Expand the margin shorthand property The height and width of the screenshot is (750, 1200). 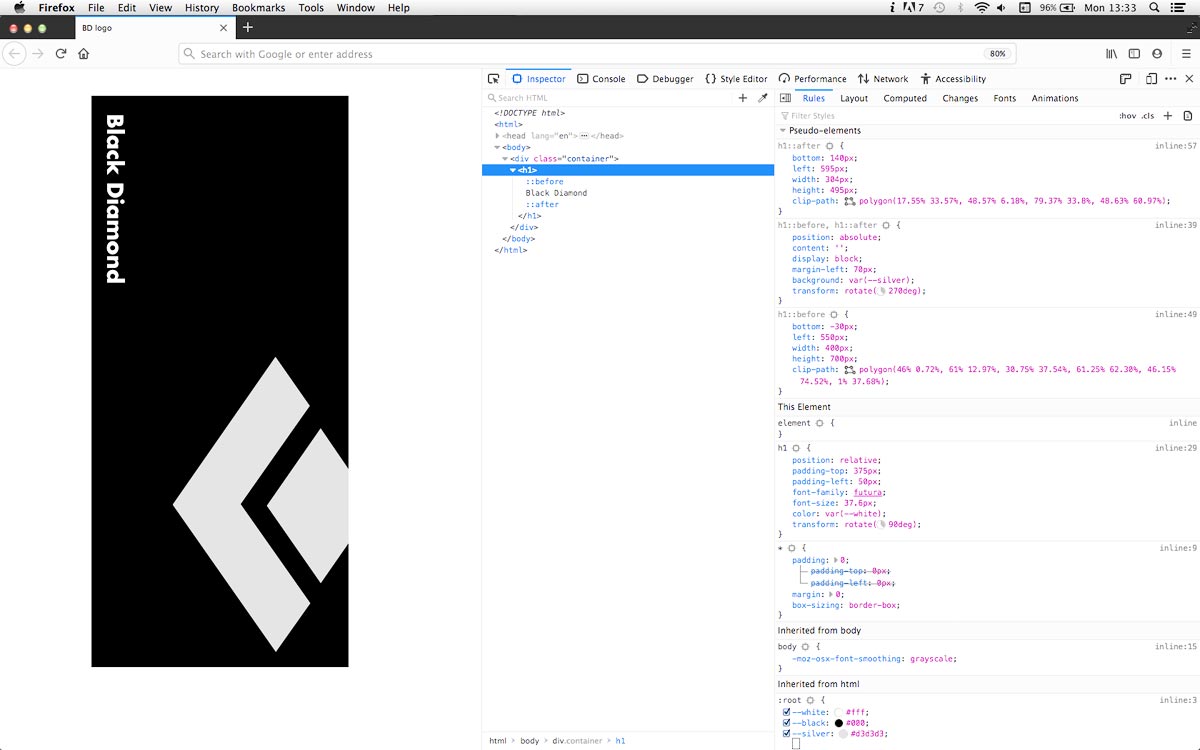[x=831, y=595]
